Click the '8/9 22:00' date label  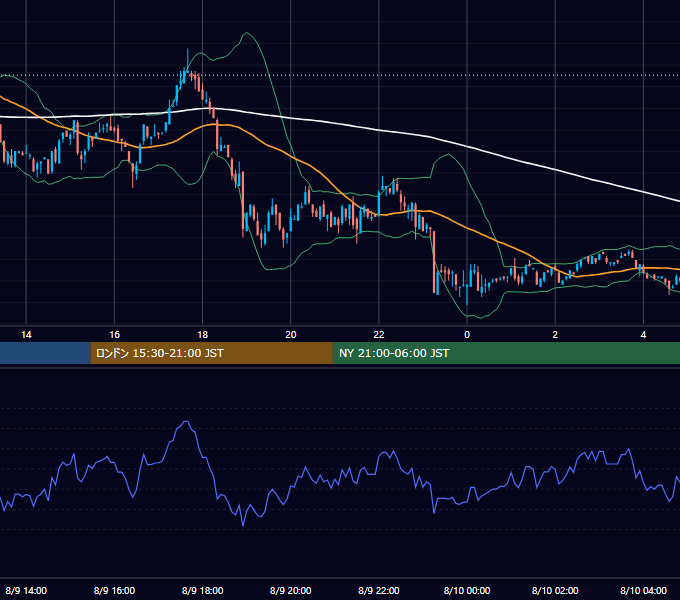tap(379, 590)
